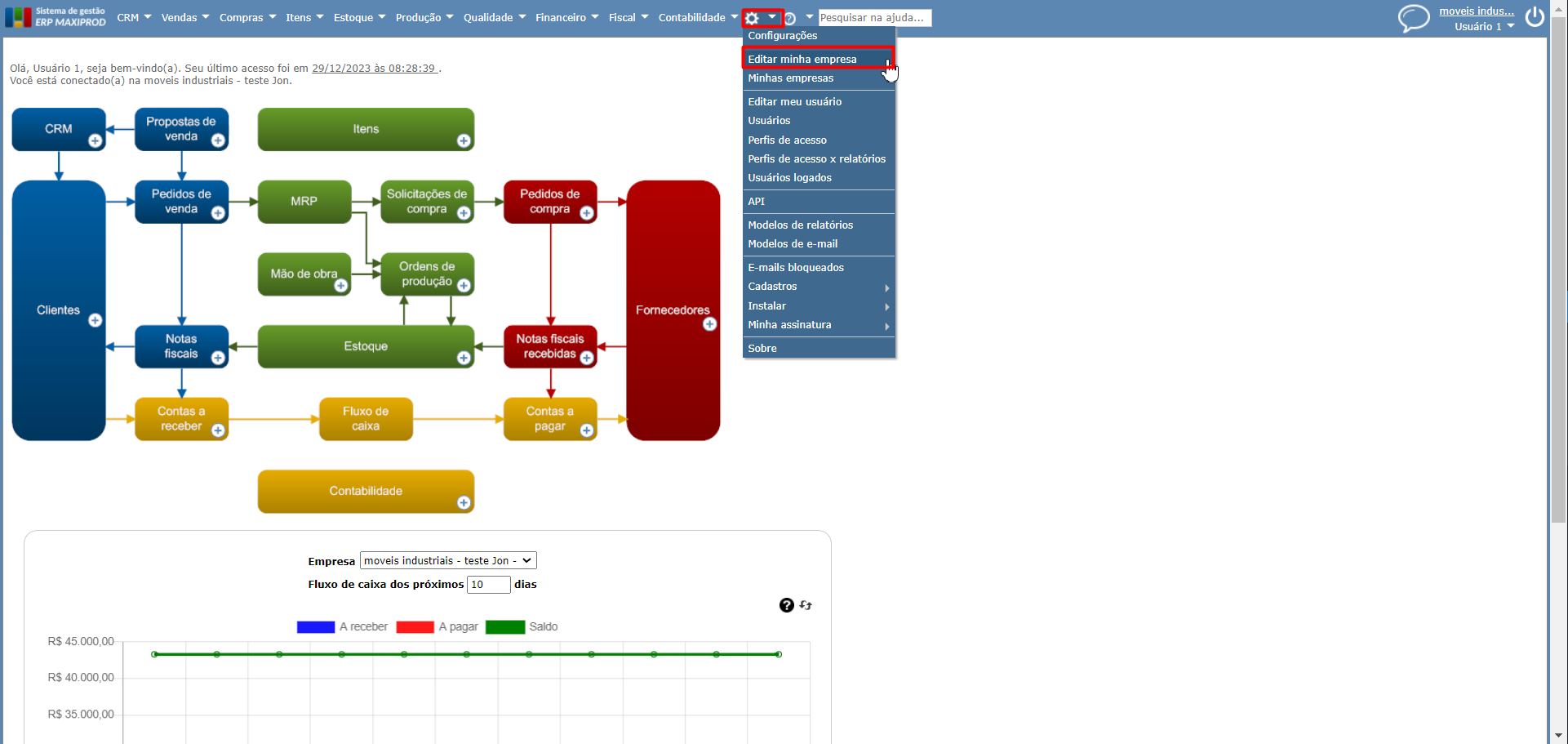Expand the Vendas menu
The width and height of the screenshot is (1568, 744).
click(x=185, y=17)
